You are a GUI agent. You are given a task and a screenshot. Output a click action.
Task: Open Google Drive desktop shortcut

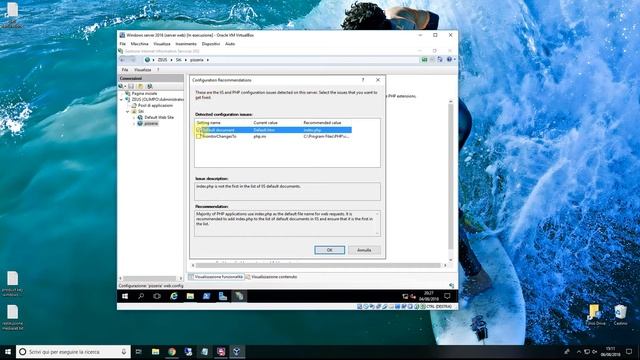[595, 315]
